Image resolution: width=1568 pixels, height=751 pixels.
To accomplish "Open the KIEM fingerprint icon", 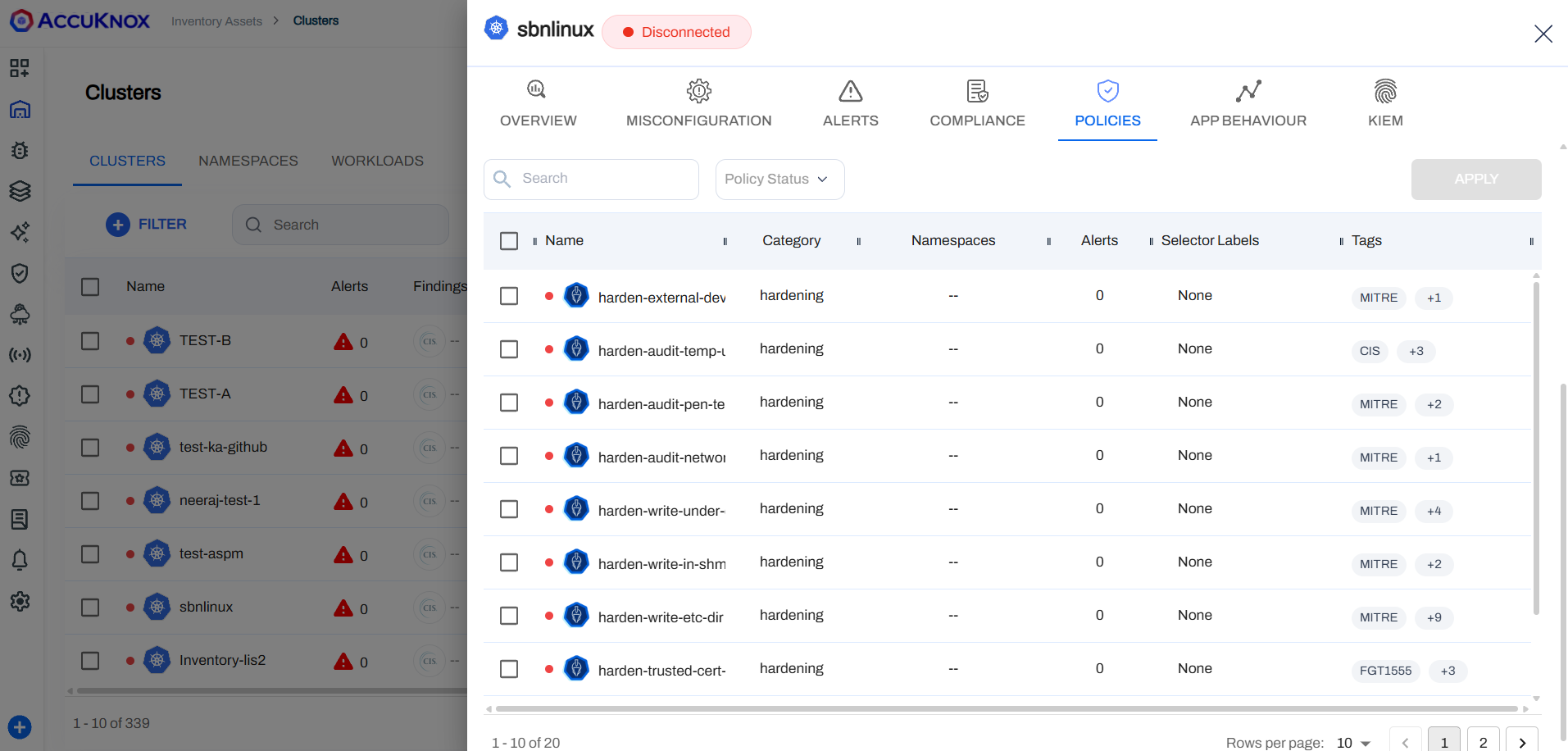I will click(1385, 90).
